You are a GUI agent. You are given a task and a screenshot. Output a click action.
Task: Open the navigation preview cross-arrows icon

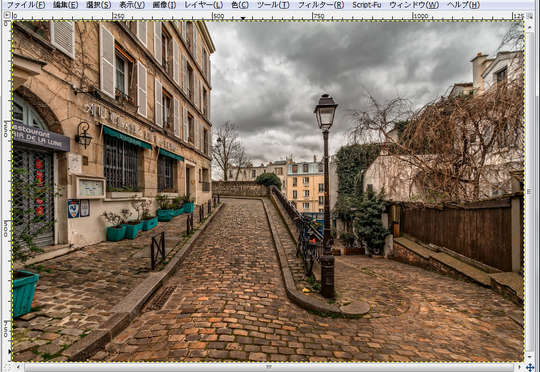[530, 367]
